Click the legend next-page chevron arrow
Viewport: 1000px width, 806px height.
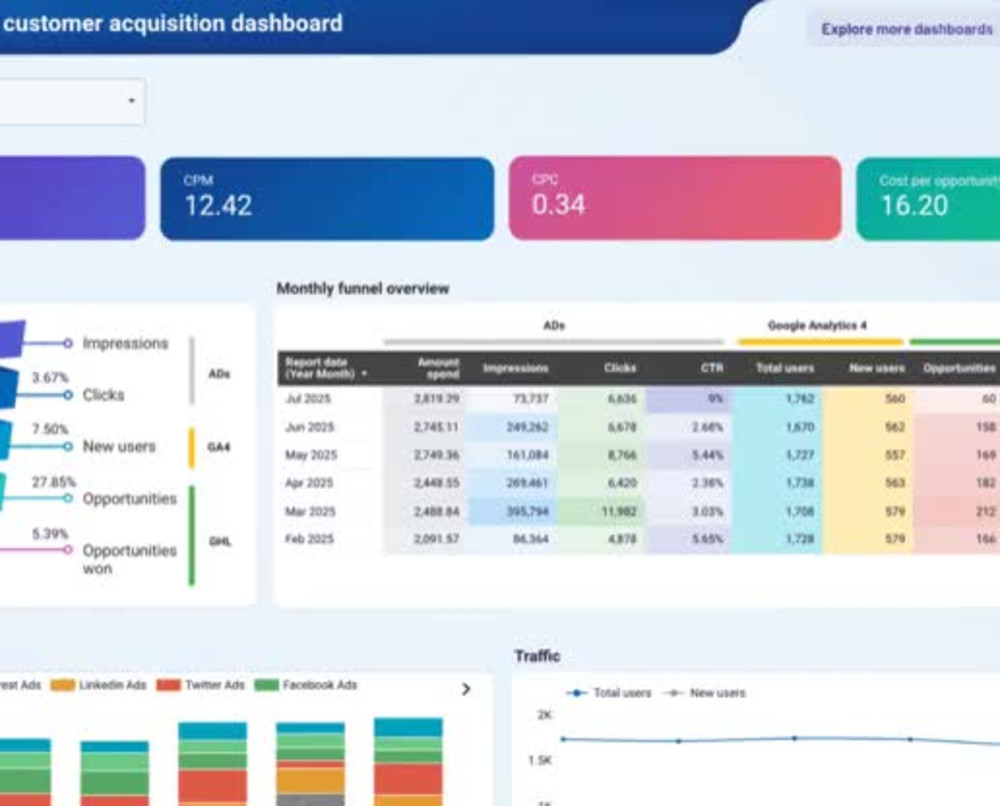click(466, 689)
